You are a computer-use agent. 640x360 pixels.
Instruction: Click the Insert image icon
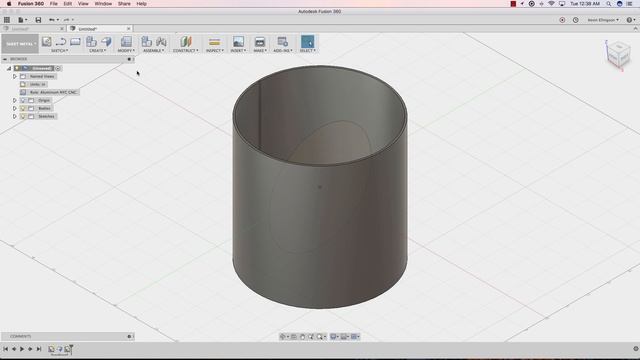pyautogui.click(x=238, y=41)
